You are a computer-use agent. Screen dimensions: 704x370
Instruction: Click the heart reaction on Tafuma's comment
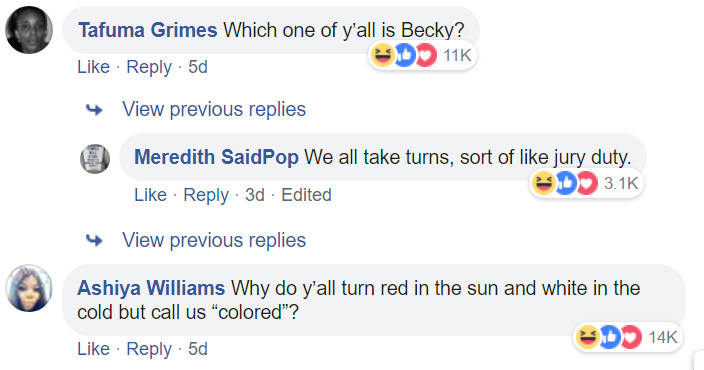point(426,56)
